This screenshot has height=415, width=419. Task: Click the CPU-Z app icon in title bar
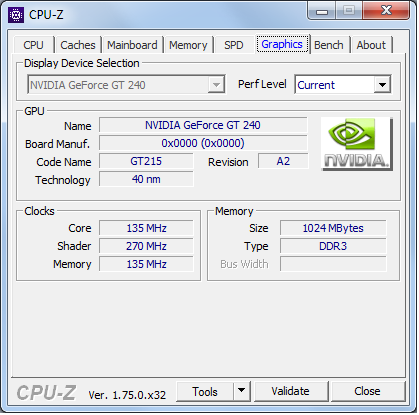click(x=16, y=15)
